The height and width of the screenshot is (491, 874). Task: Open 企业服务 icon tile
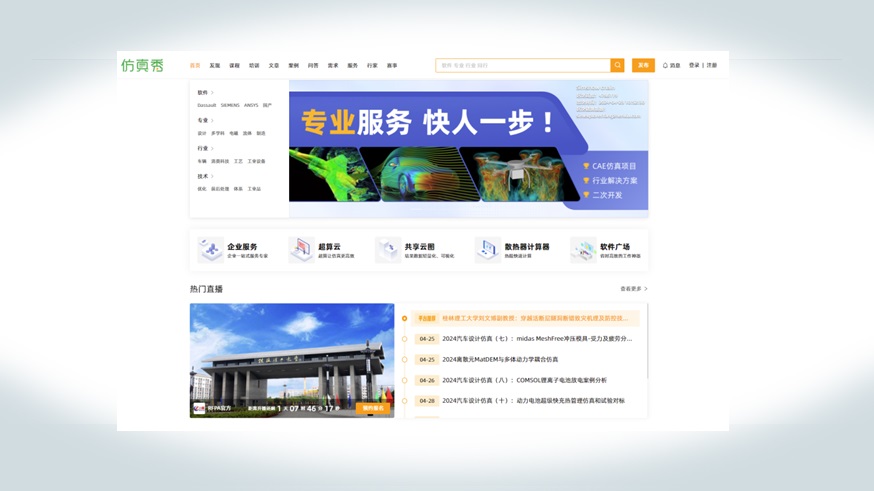pos(211,250)
